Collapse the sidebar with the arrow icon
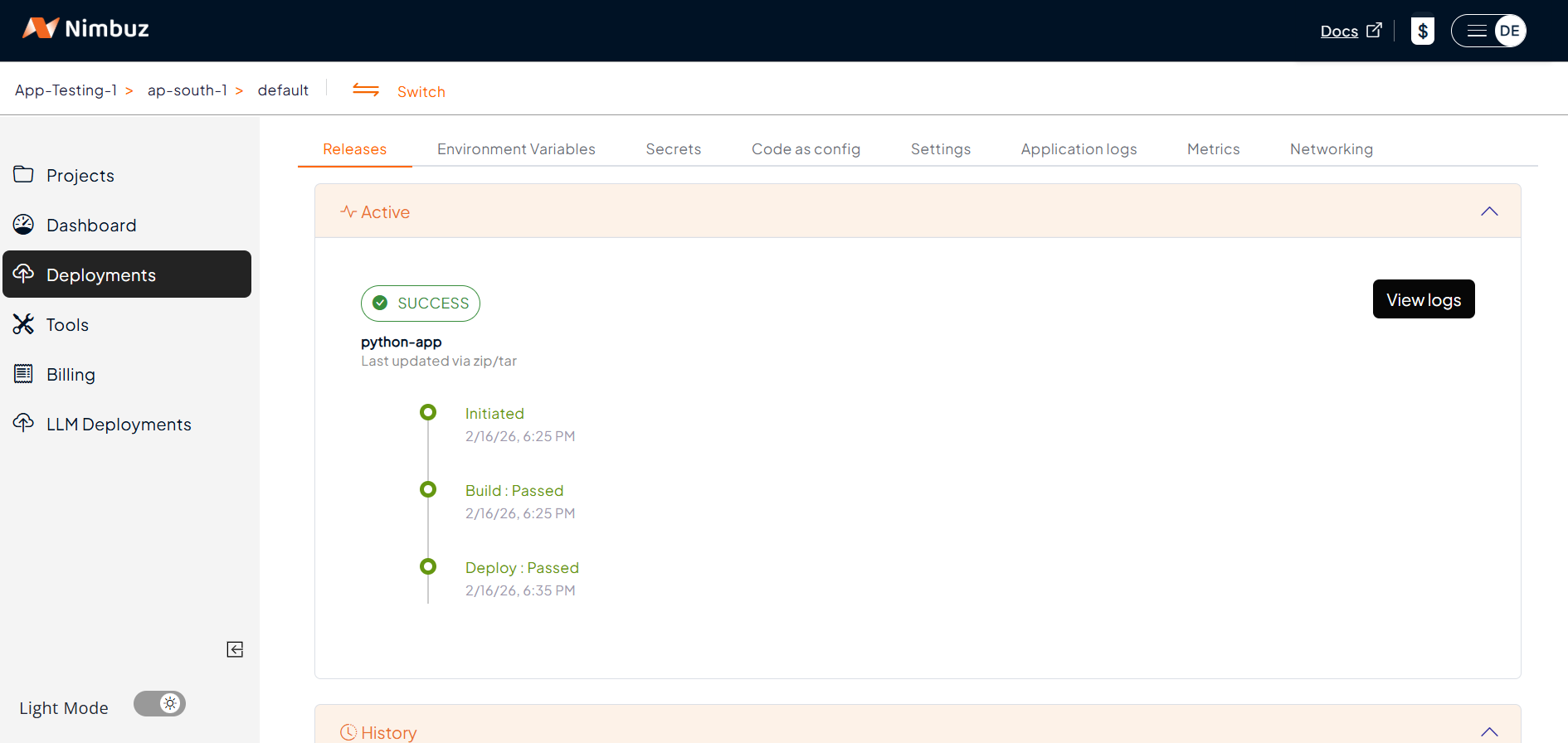 tap(235, 649)
